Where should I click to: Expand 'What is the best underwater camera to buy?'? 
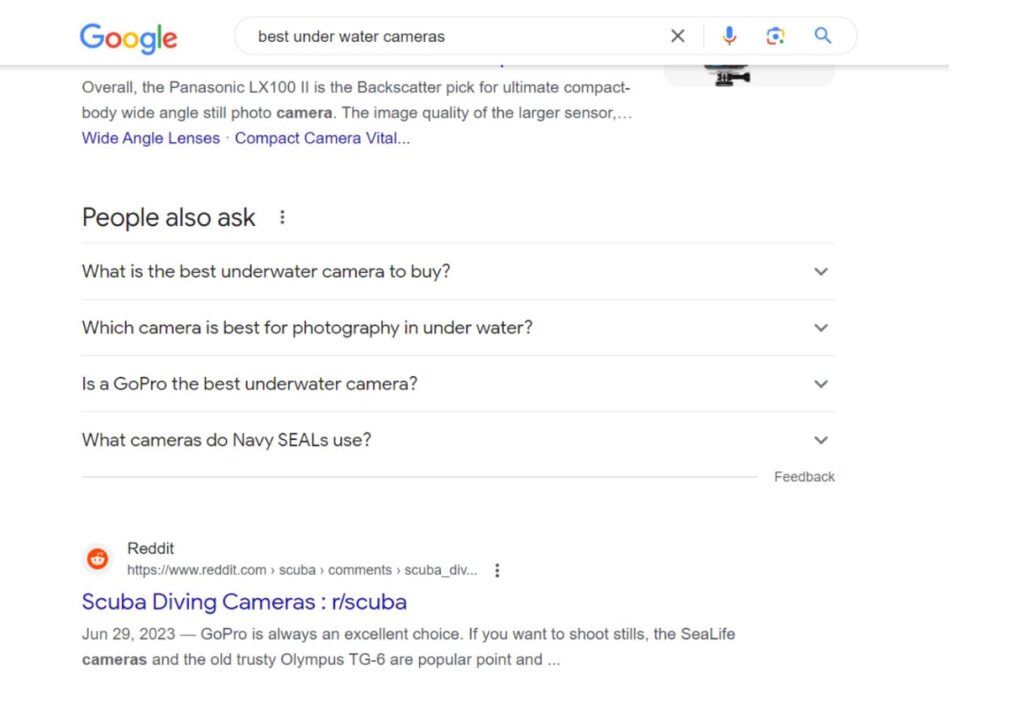tap(458, 271)
